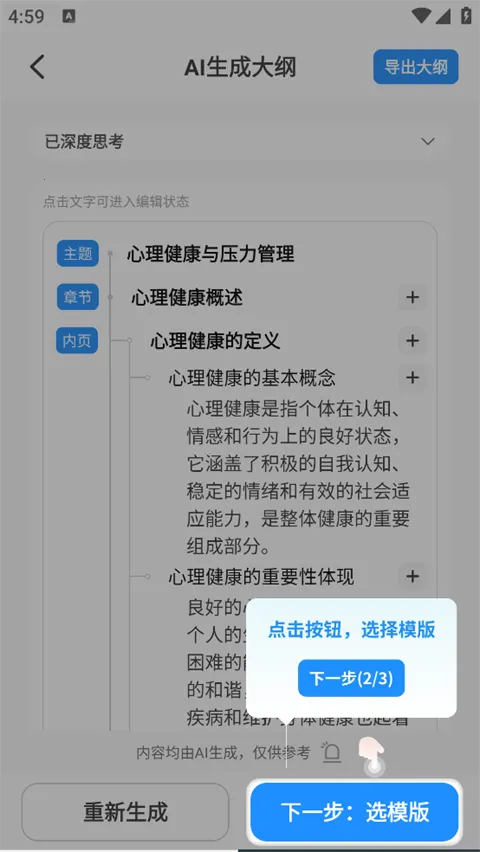Expand the 已深度思考 section chevron

point(428,142)
